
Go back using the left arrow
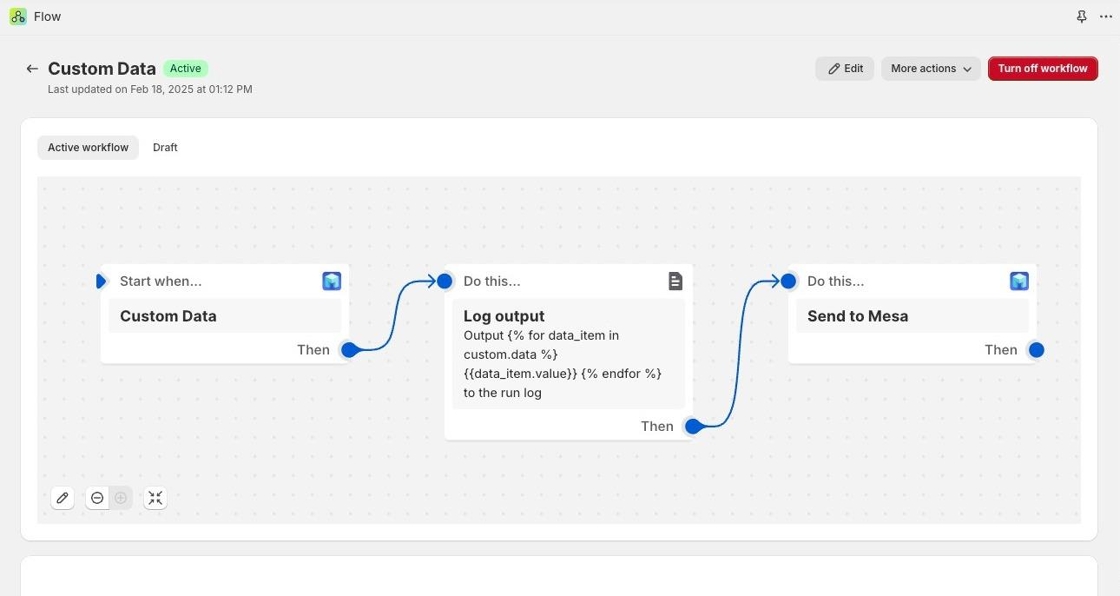(32, 69)
